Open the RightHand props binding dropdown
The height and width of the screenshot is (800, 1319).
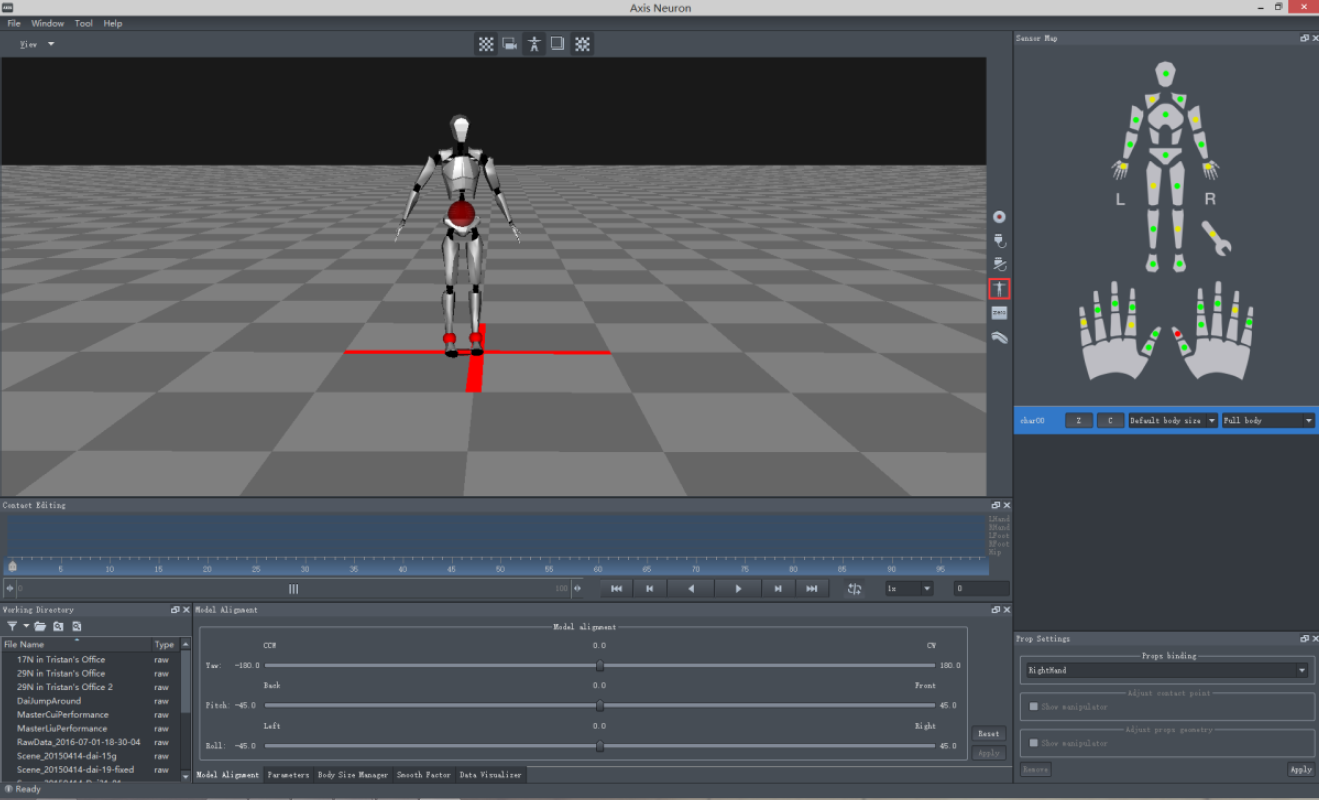(1166, 670)
